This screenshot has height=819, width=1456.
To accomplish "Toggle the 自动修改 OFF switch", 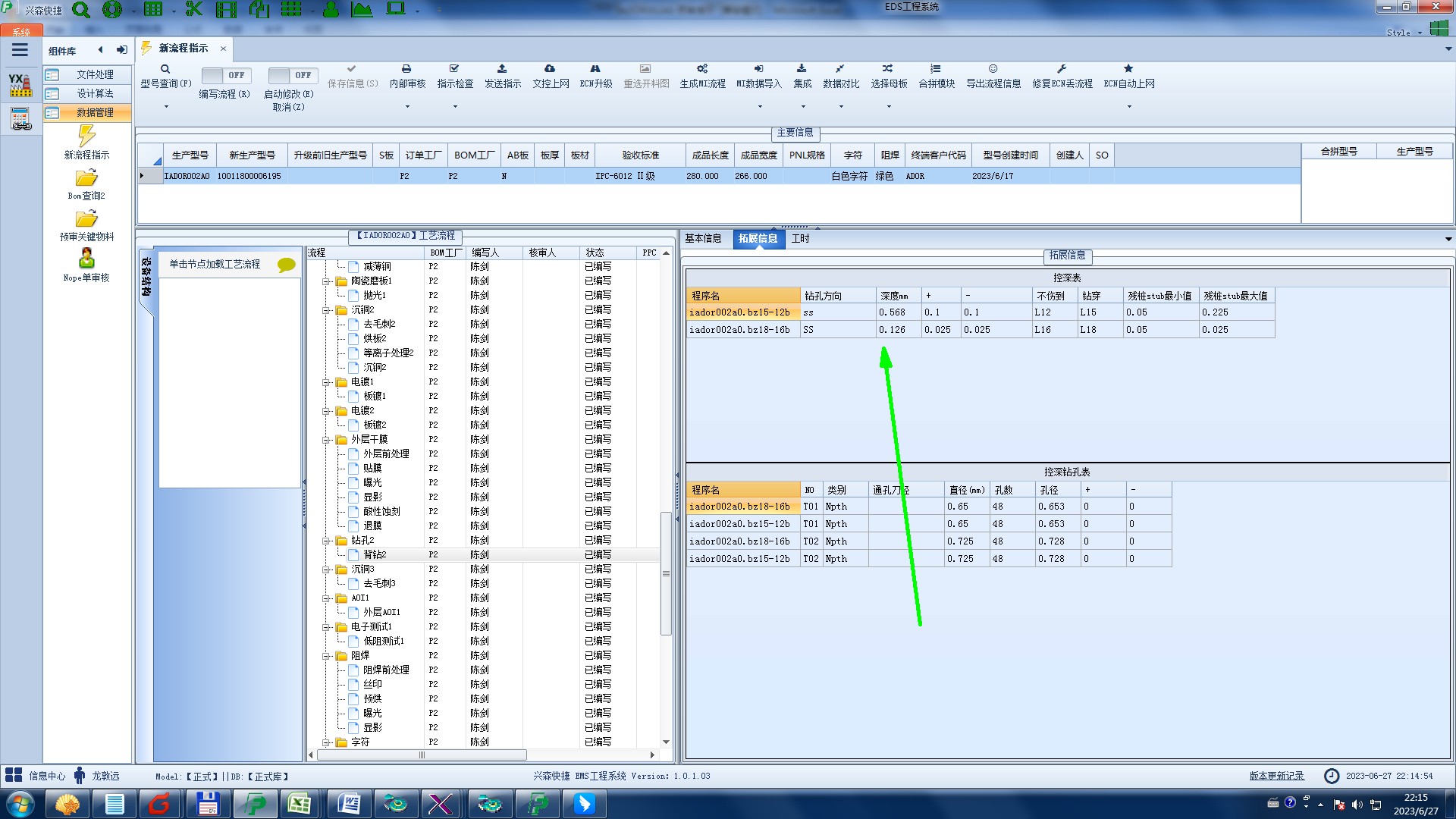I will (x=292, y=75).
